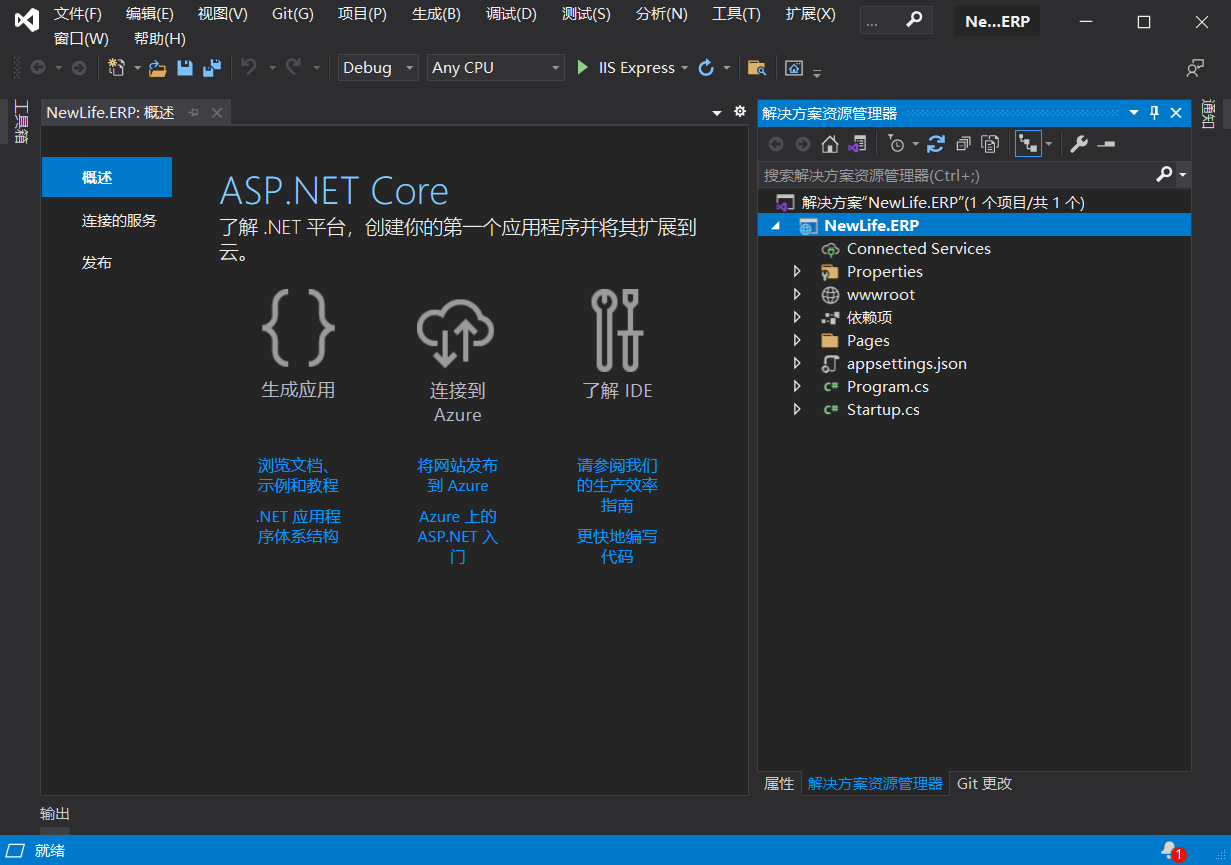1231x865 pixels.
Task: Expand the Properties folder node
Action: click(797, 272)
